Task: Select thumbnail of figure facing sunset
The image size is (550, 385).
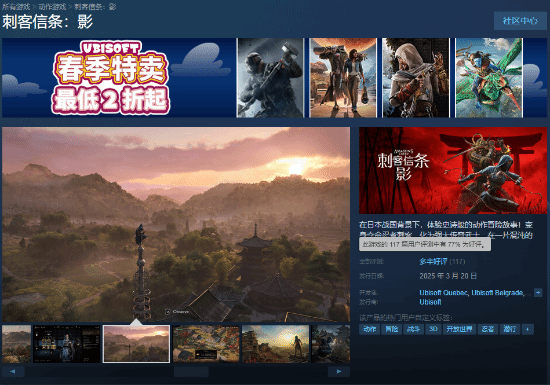Action: click(276, 344)
